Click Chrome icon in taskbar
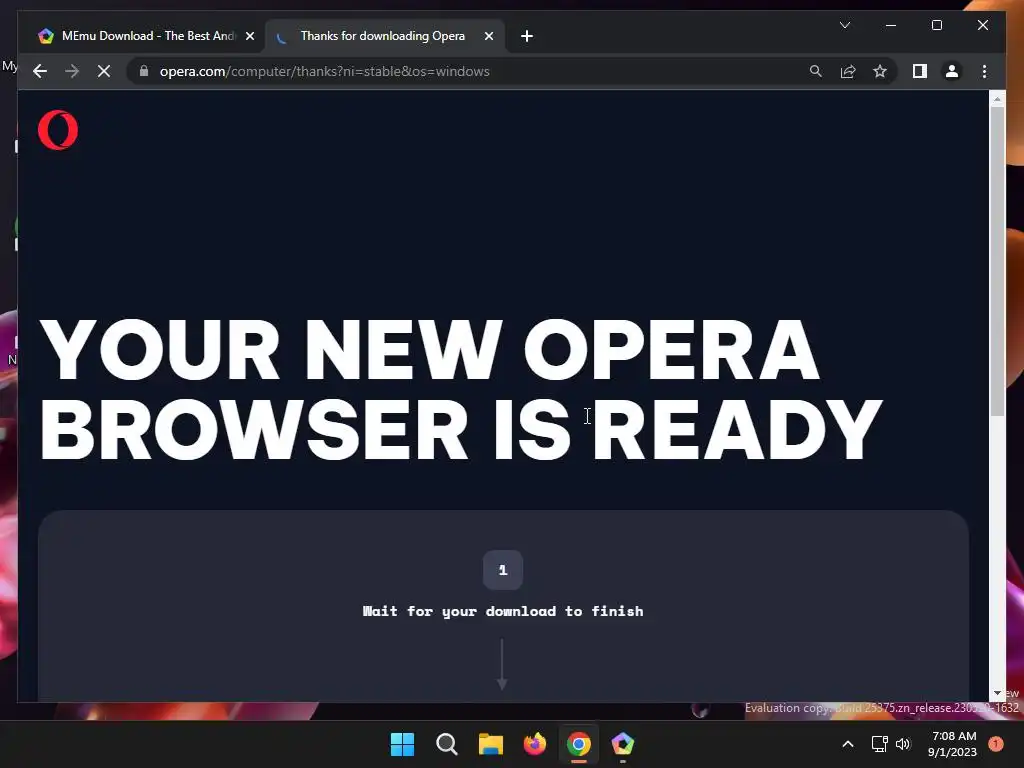 579,744
